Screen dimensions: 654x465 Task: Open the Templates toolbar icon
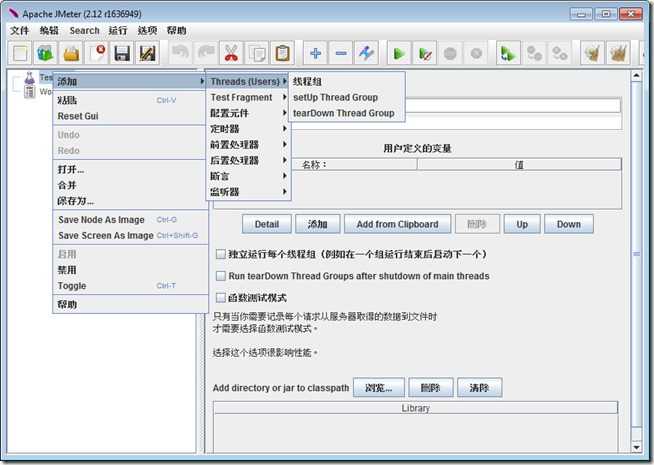[x=46, y=53]
